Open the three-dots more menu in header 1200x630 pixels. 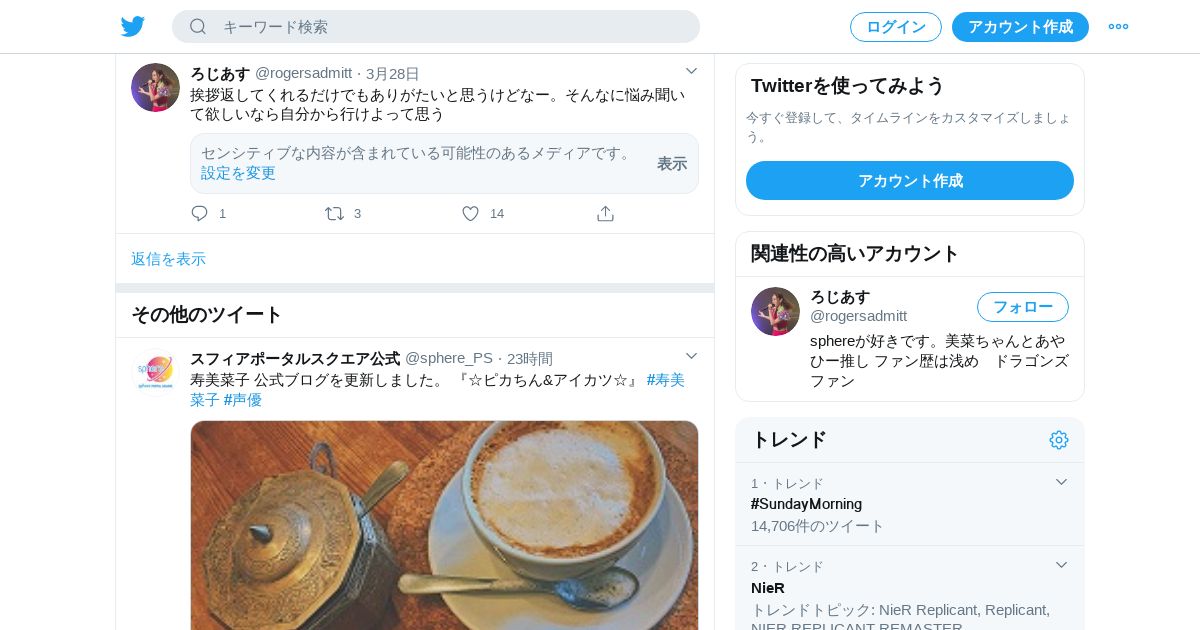coord(1118,27)
